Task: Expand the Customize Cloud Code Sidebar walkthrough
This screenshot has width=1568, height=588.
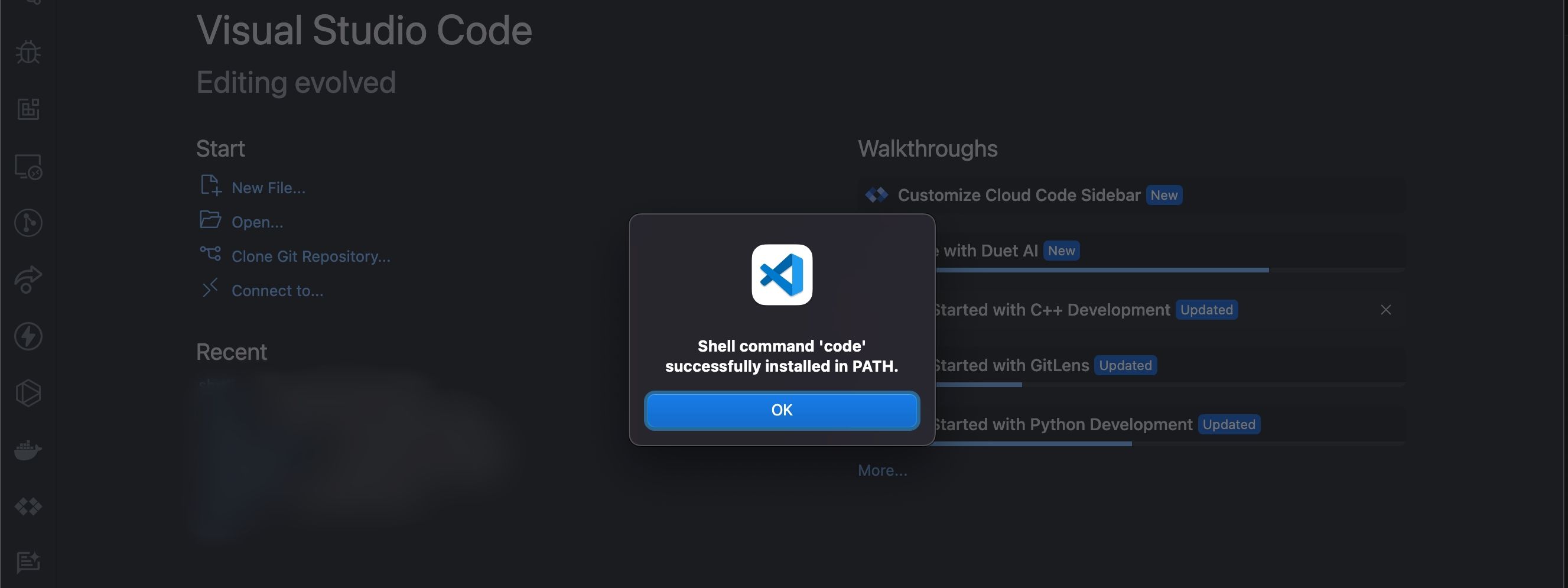Action: coord(1020,195)
